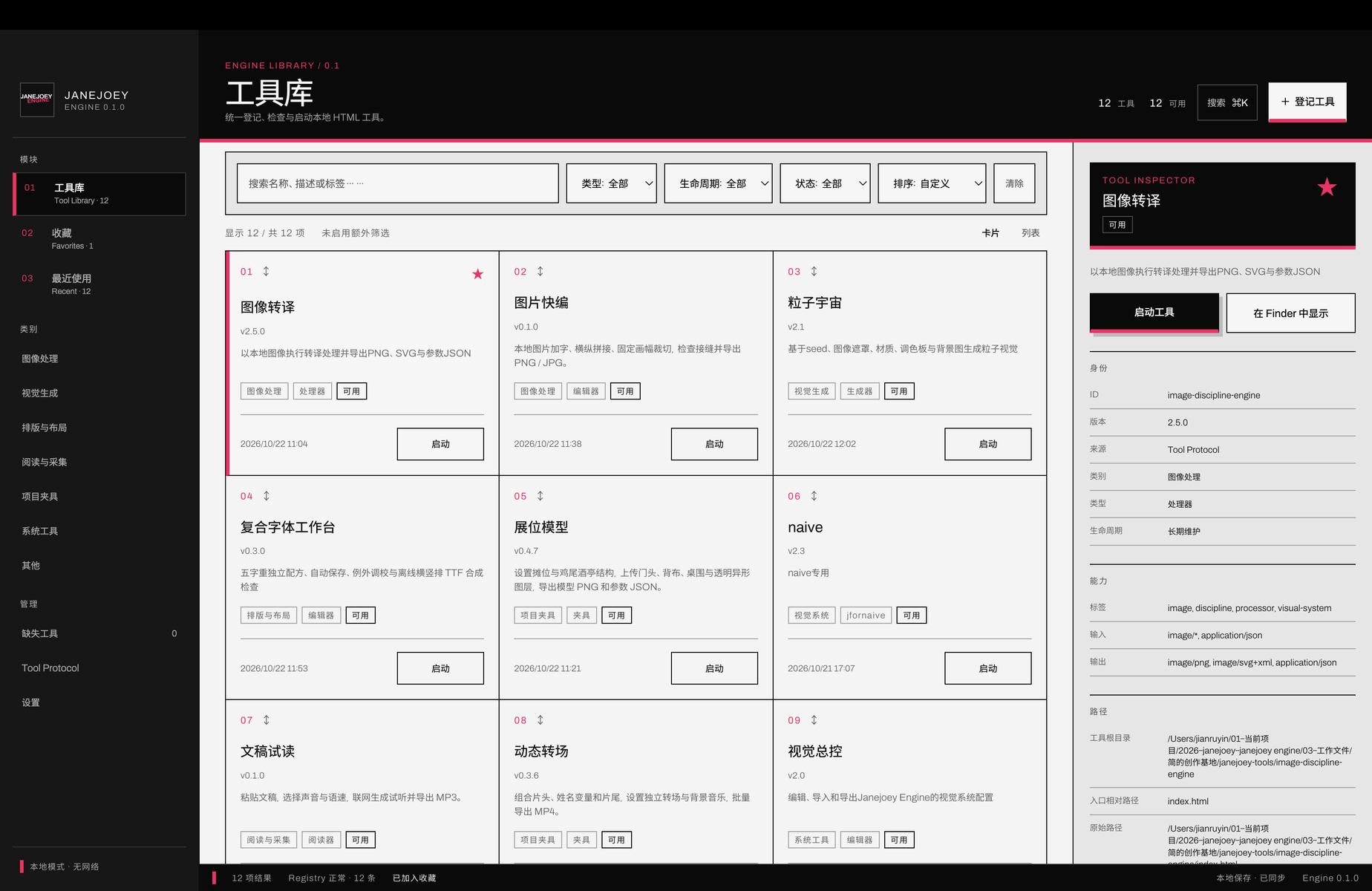The width and height of the screenshot is (1372, 891).
Task: Select 排版与布局 category in sidebar
Action: point(45,428)
